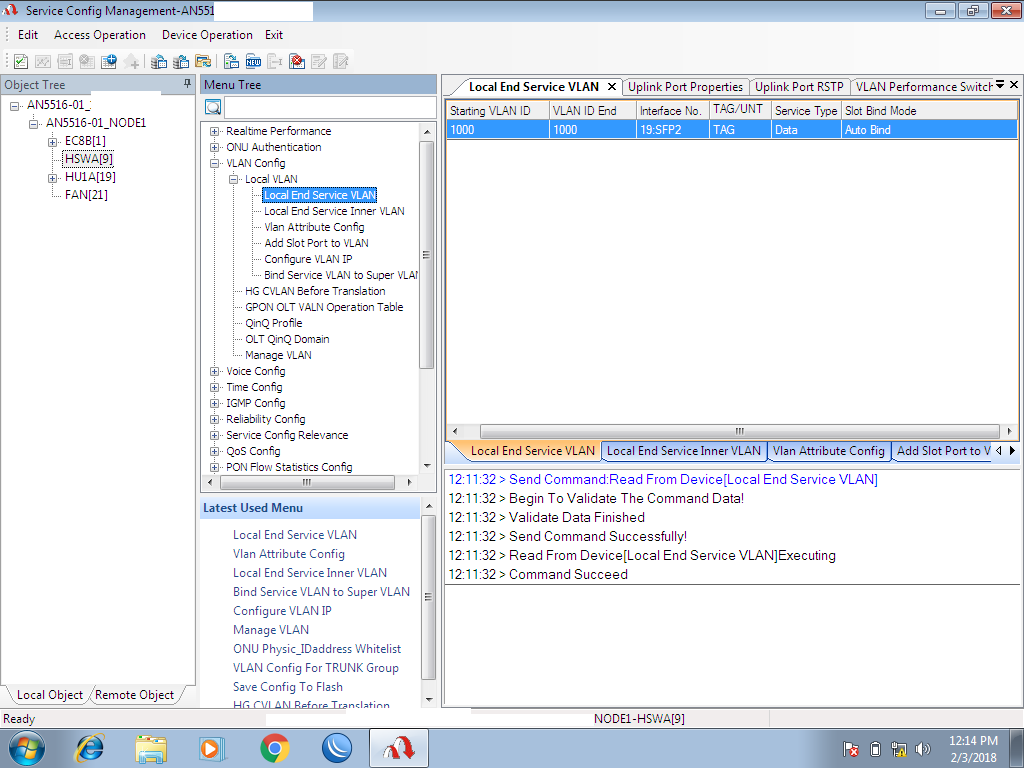The image size is (1024, 768).
Task: Open Save Config To Flash link
Action: pyautogui.click(x=287, y=686)
